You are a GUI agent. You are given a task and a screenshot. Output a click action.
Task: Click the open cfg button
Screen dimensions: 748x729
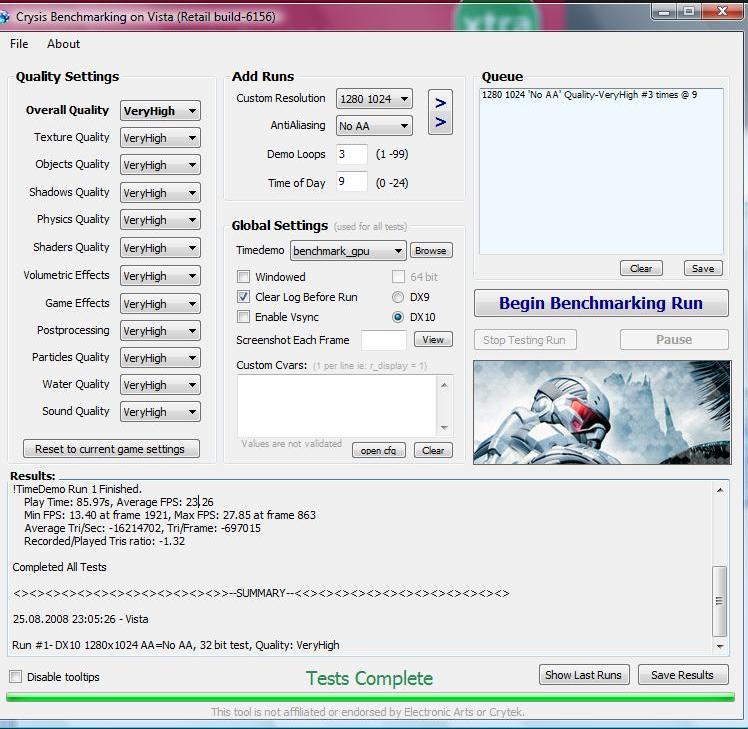(379, 450)
